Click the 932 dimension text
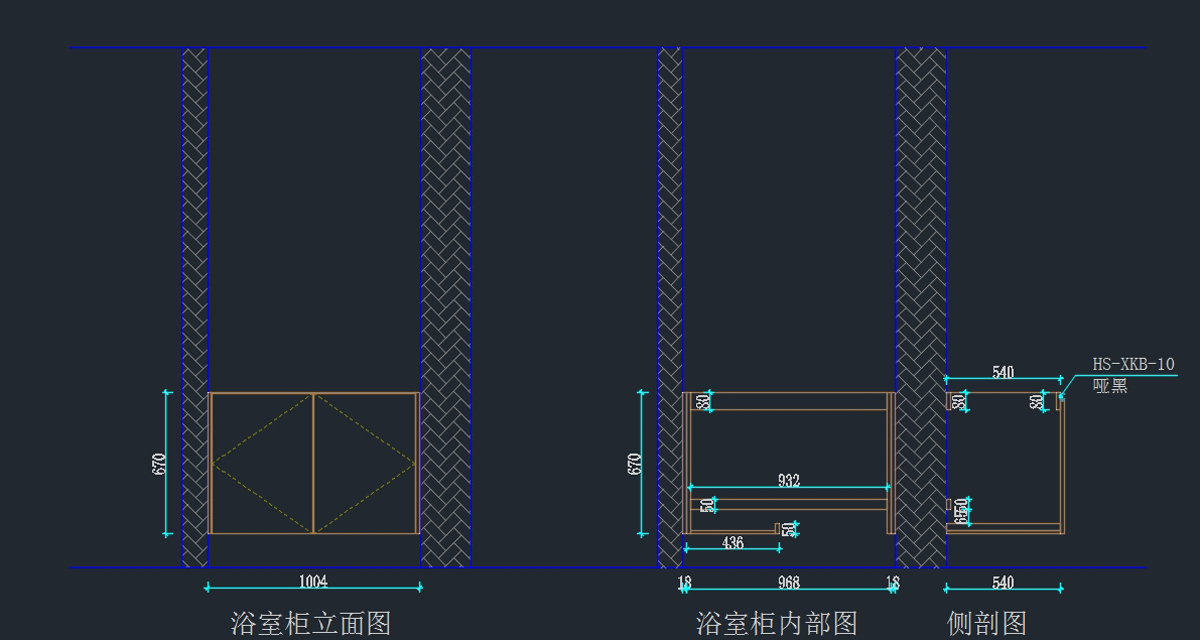This screenshot has height=640, width=1200. 789,481
